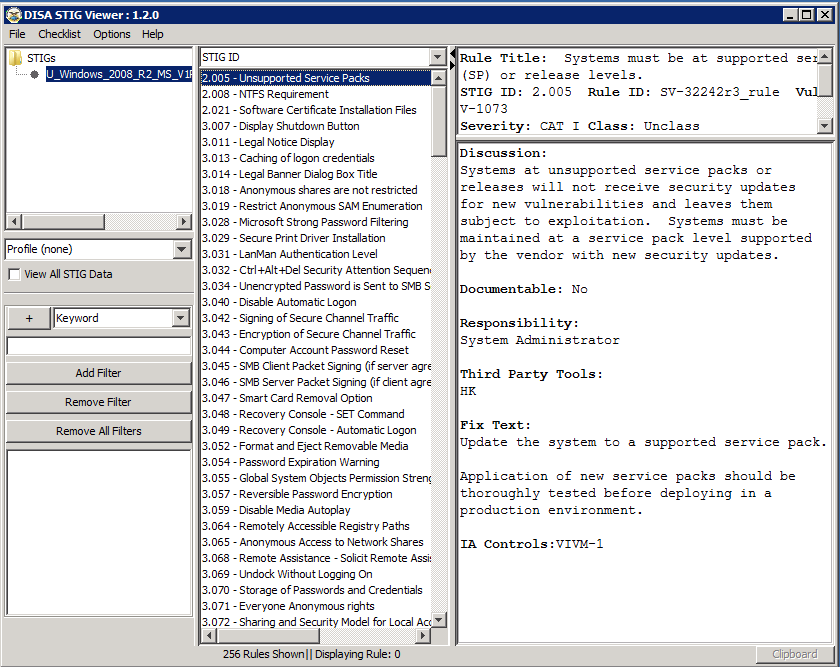Click the pane splitter collapse arrows
840x667 pixels.
point(453,59)
